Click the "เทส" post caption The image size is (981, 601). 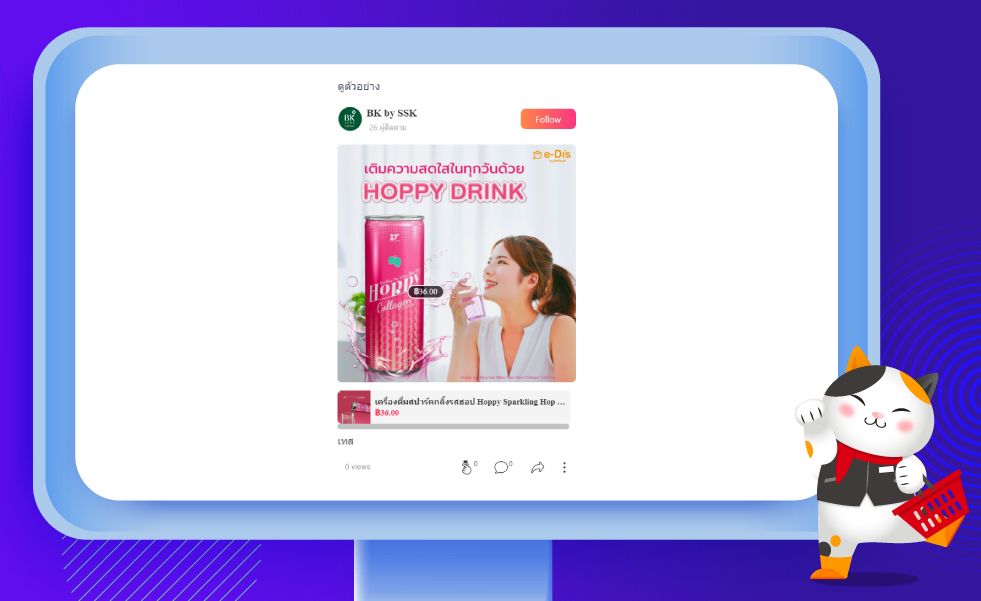[x=345, y=442]
